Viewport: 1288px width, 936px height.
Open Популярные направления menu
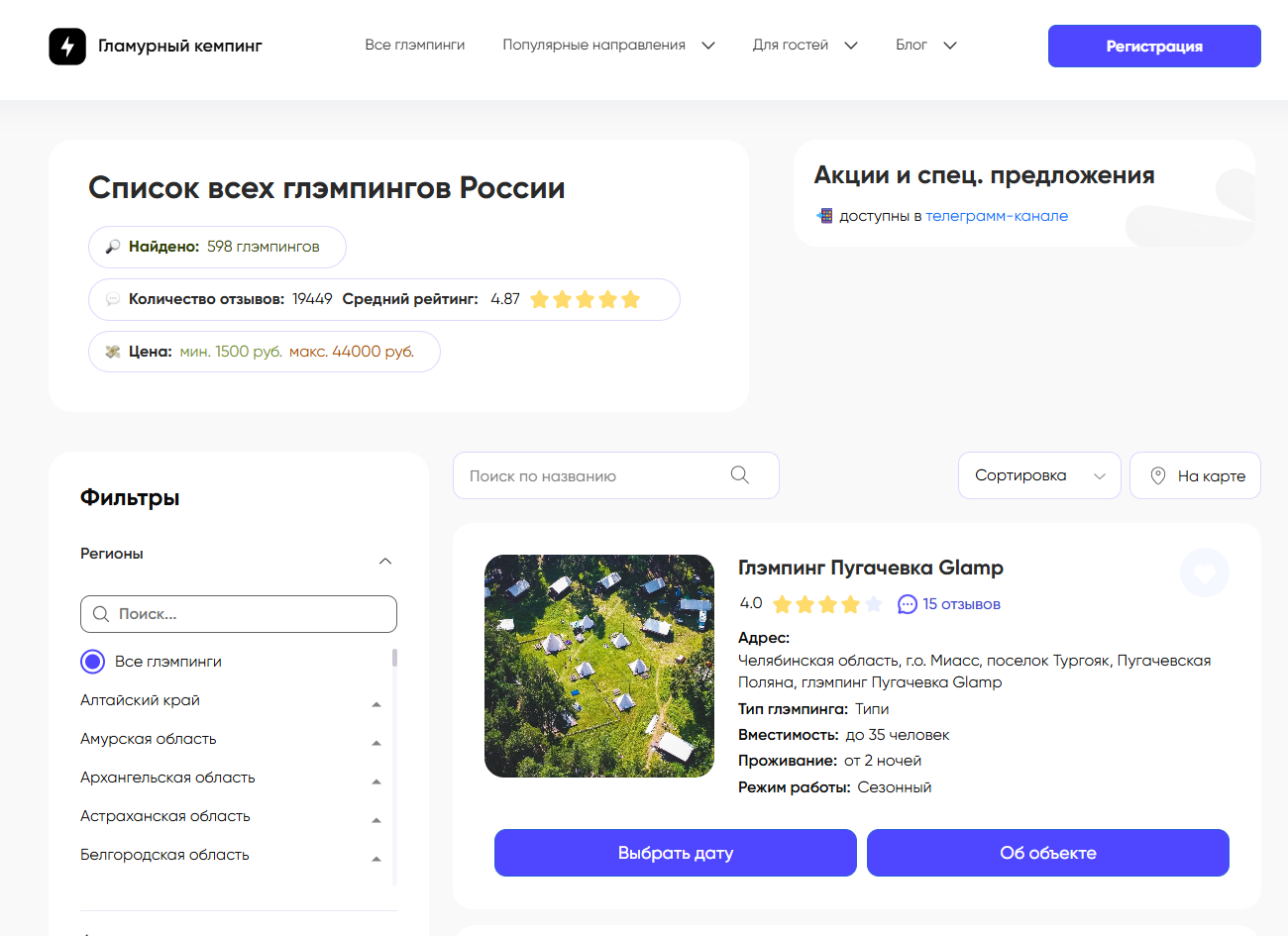pos(608,46)
